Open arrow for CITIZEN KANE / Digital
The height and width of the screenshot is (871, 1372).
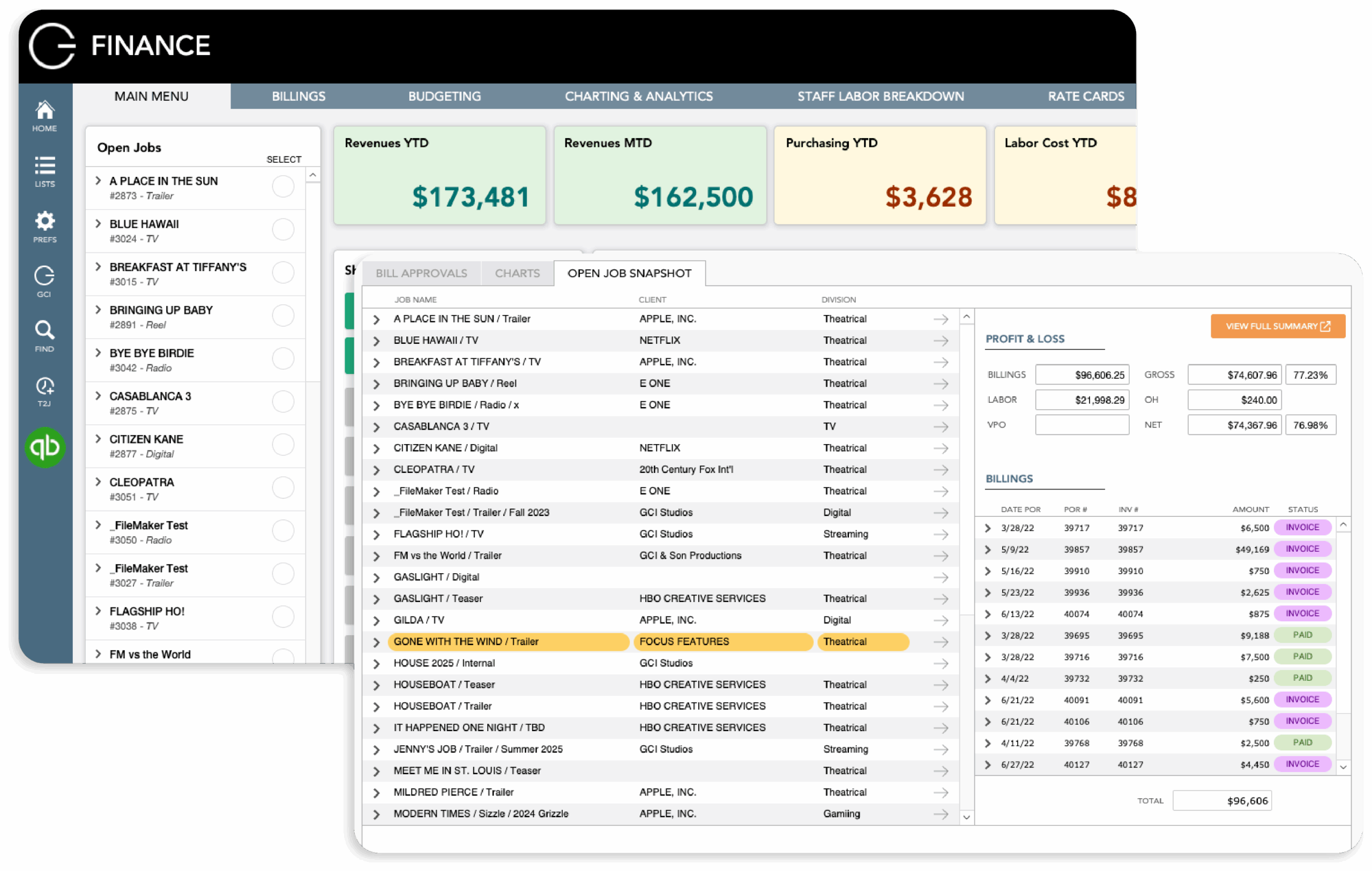click(941, 448)
